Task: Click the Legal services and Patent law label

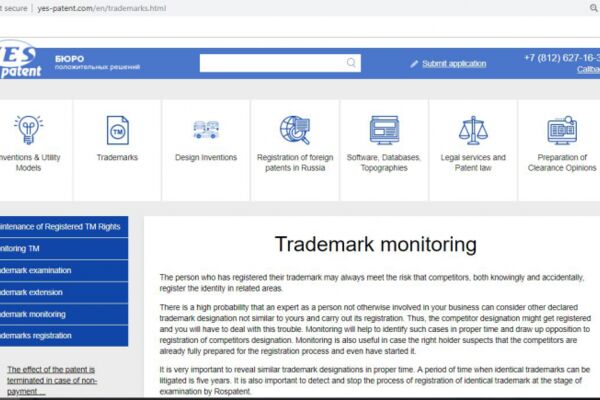Action: click(x=473, y=163)
